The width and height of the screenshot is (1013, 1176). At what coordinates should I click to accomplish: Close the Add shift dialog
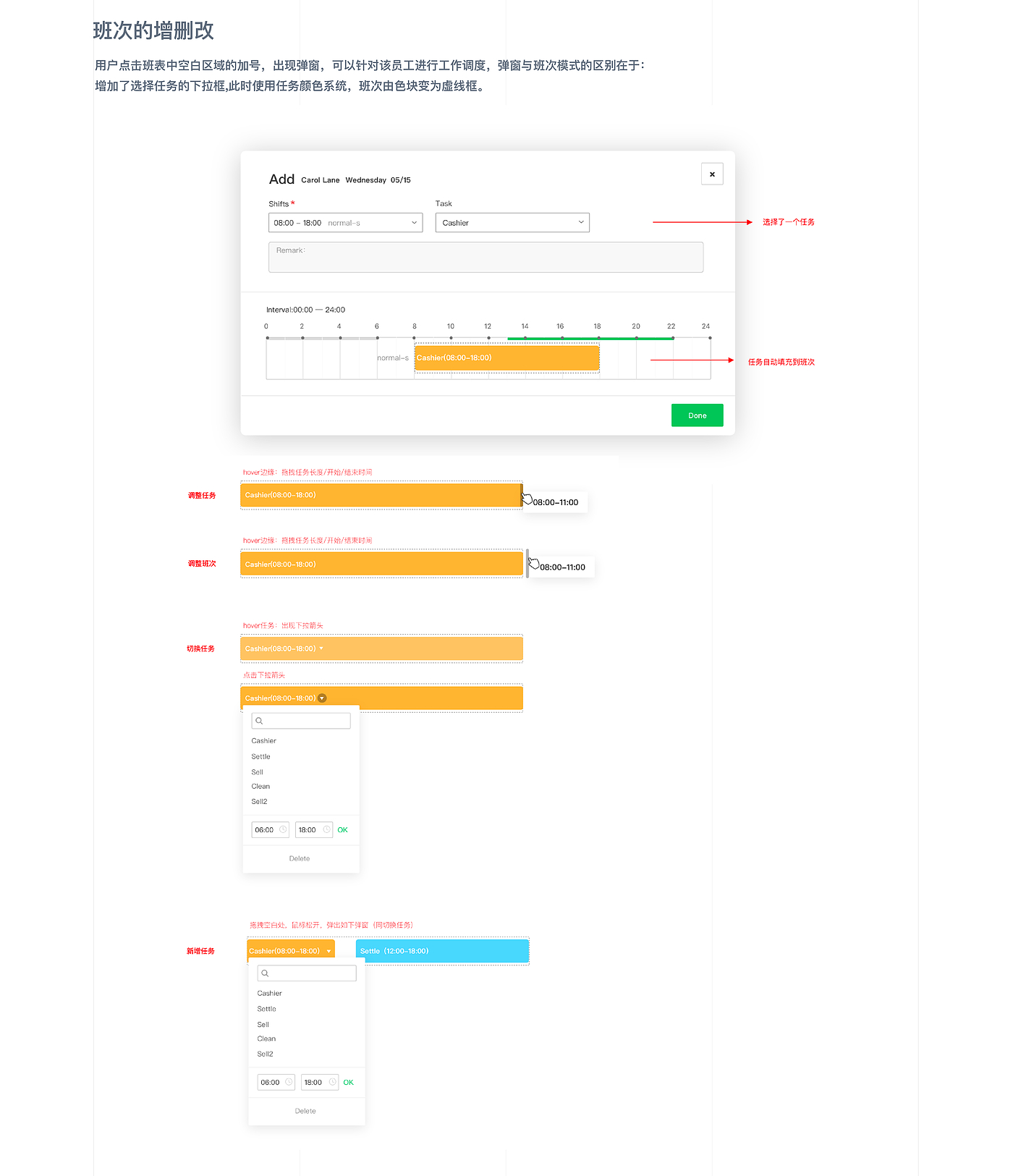tap(712, 174)
